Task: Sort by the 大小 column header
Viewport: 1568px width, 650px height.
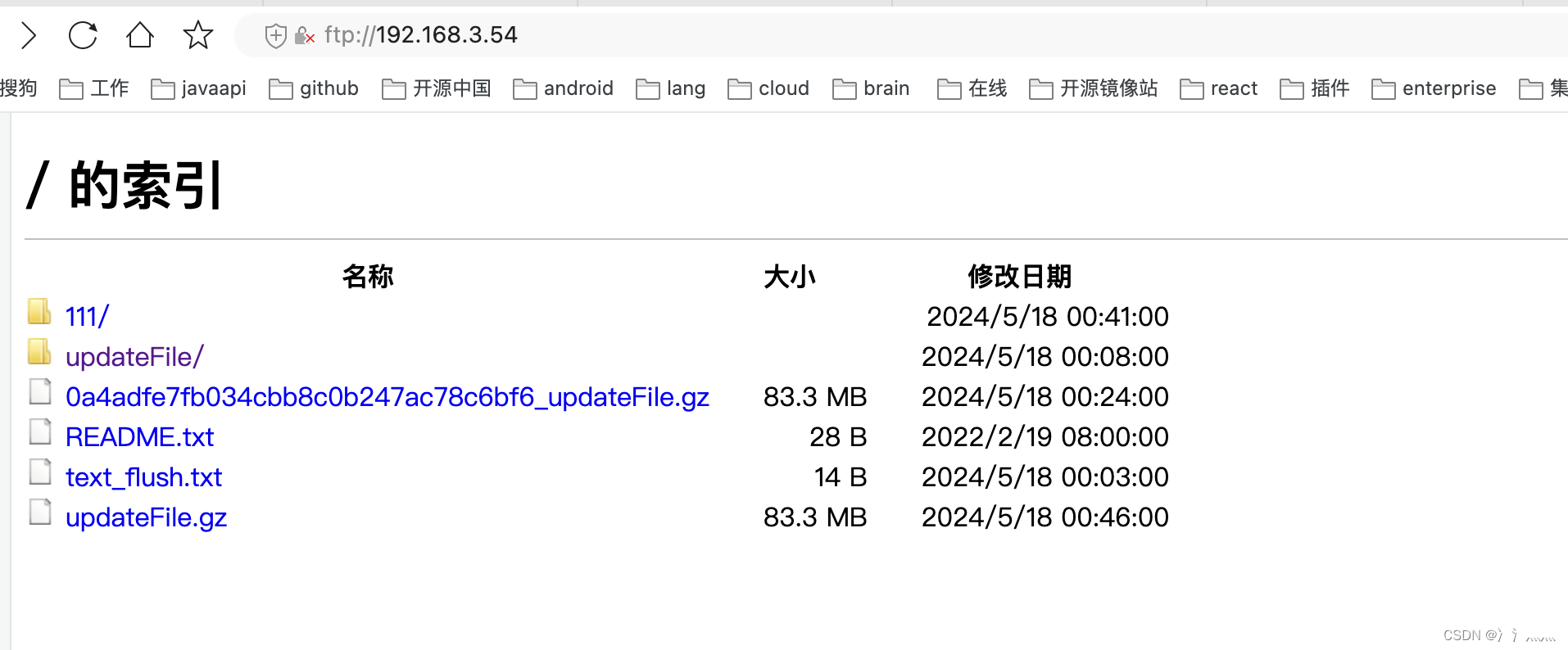Action: (x=789, y=277)
